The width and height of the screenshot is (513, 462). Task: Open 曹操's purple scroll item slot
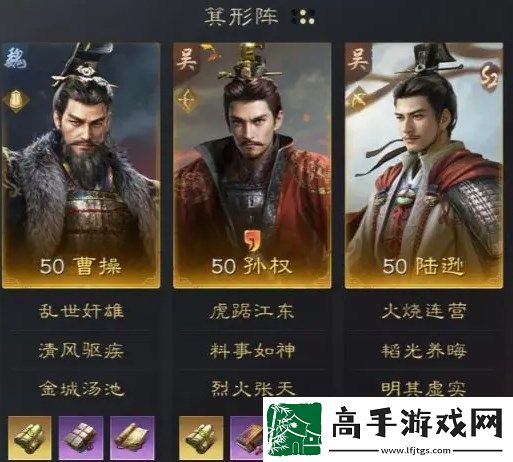pos(132,438)
